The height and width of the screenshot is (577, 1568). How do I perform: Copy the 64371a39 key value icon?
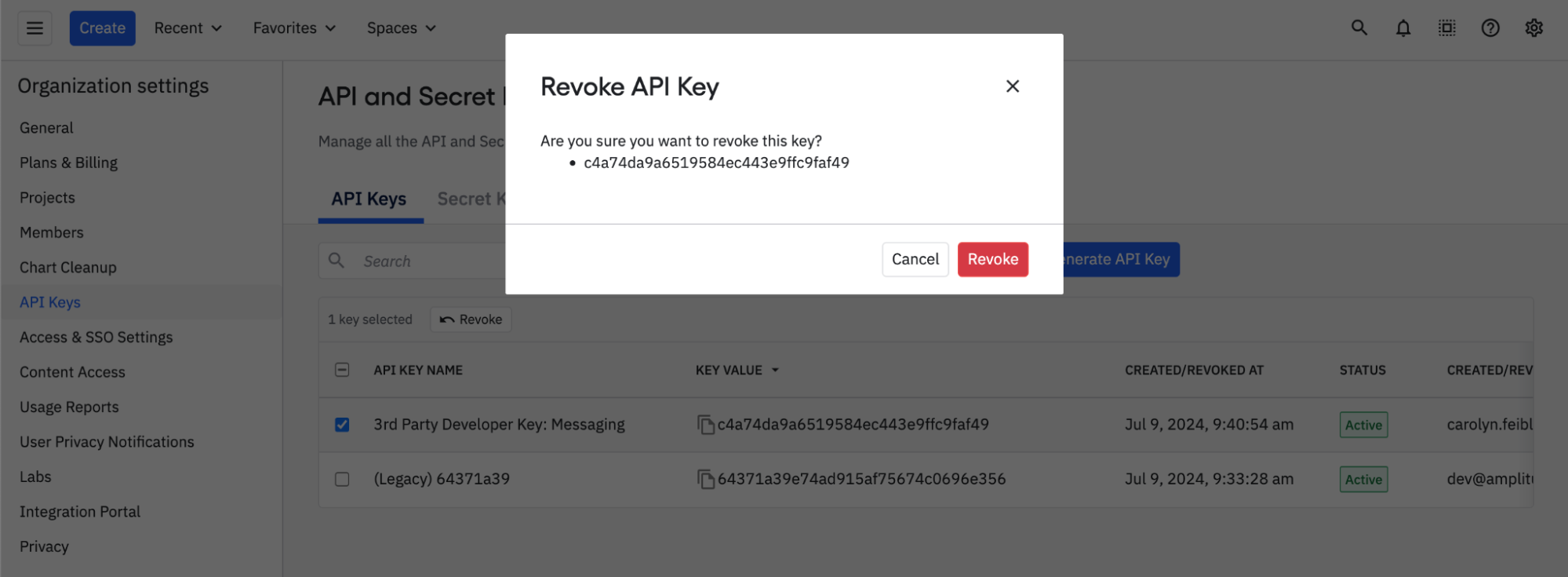(x=705, y=479)
